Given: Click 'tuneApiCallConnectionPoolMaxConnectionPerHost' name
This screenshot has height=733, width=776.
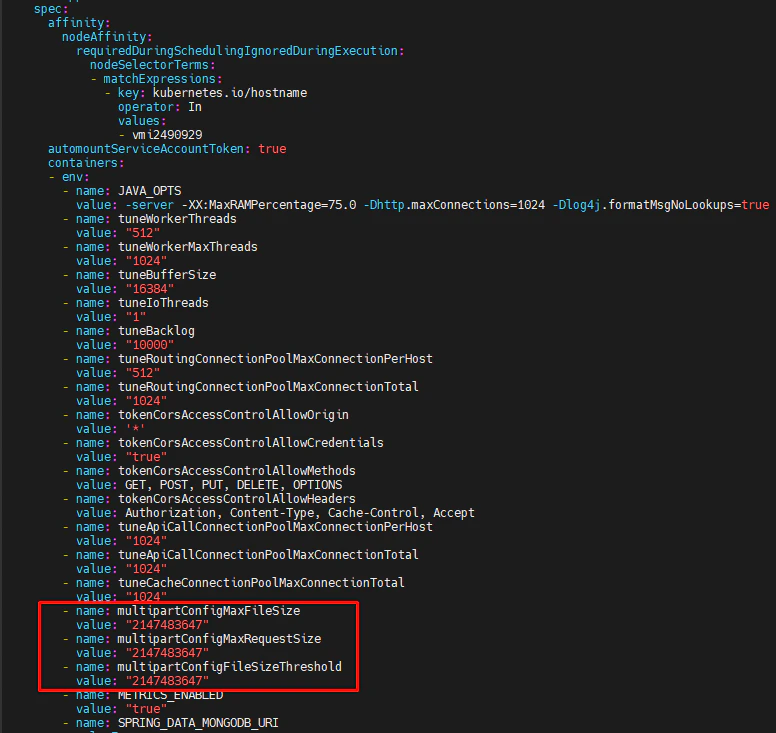Looking at the screenshot, I should pos(275,527).
